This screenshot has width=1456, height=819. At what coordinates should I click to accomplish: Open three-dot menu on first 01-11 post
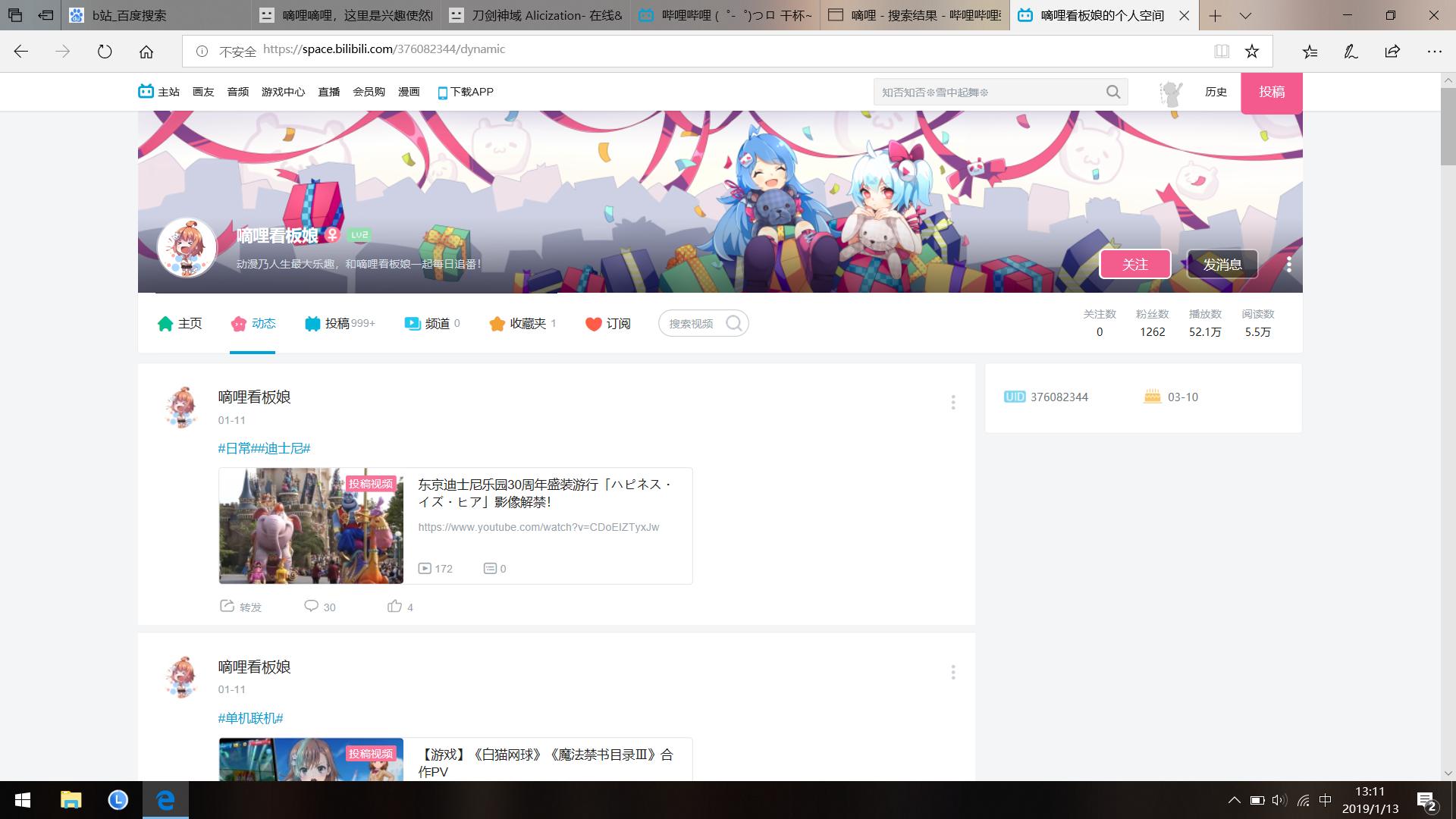point(953,403)
